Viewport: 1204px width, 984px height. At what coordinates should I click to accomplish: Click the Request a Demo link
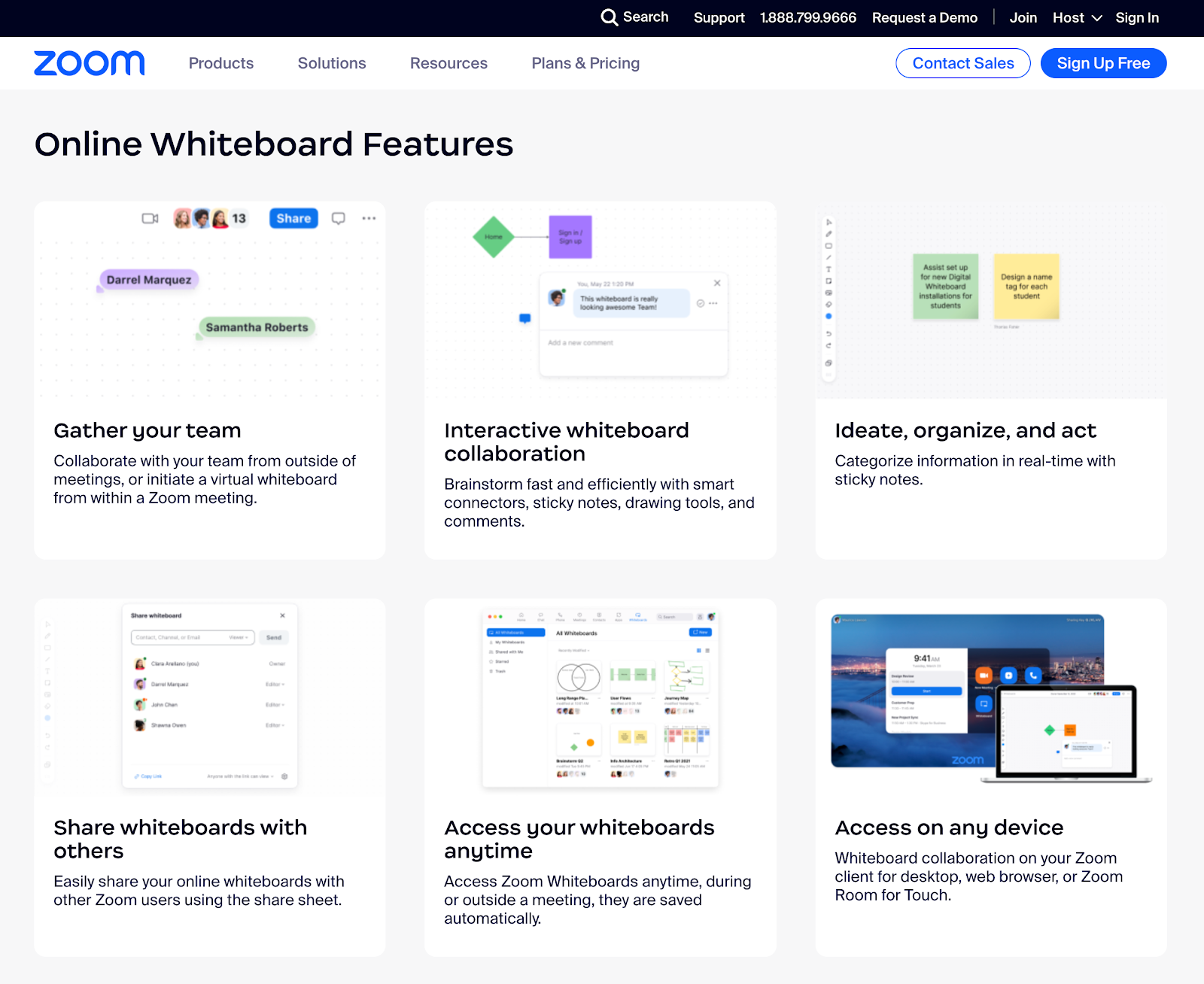(925, 17)
